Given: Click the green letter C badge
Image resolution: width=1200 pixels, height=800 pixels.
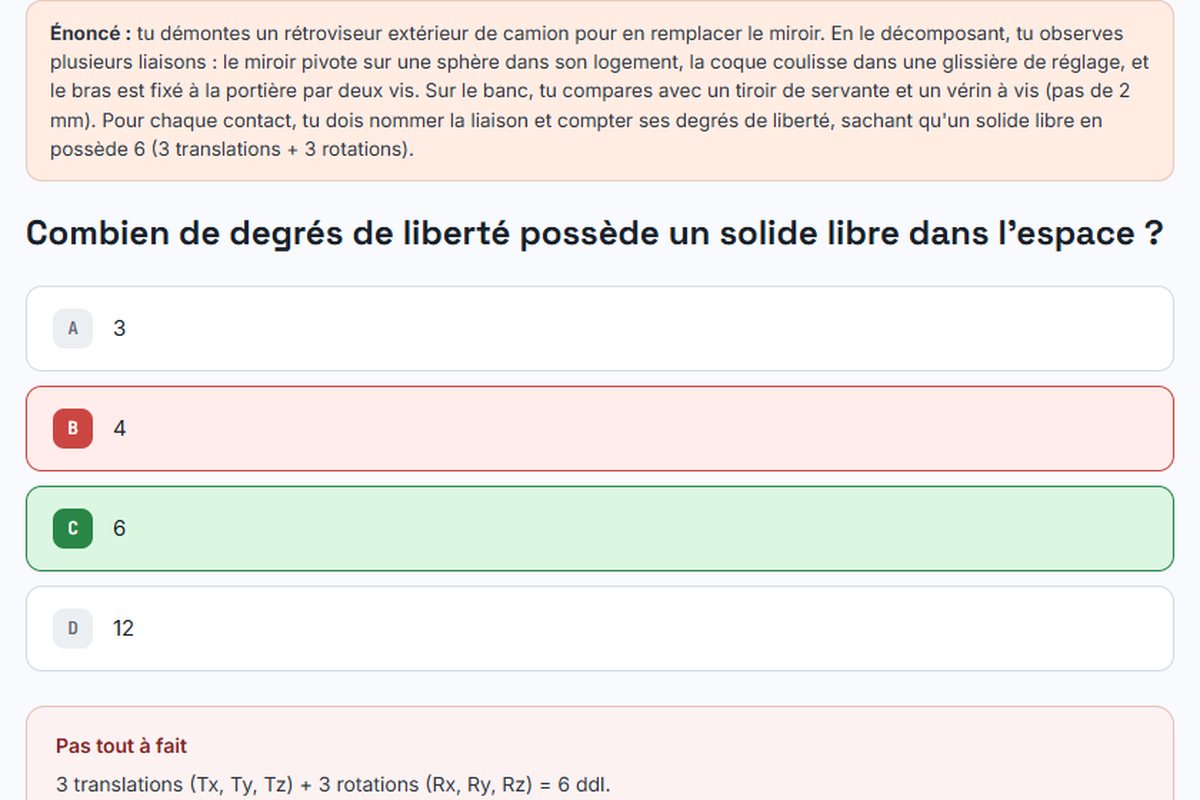Looking at the screenshot, I should point(73,529).
